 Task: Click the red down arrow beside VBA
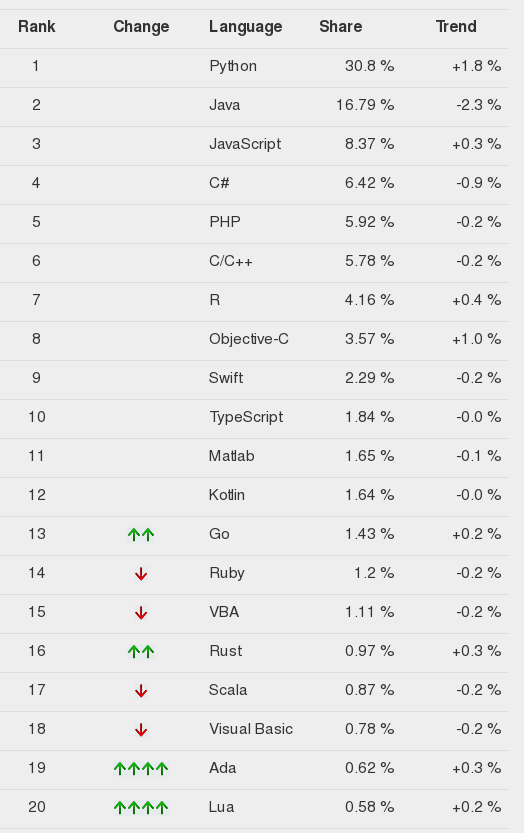point(141,613)
